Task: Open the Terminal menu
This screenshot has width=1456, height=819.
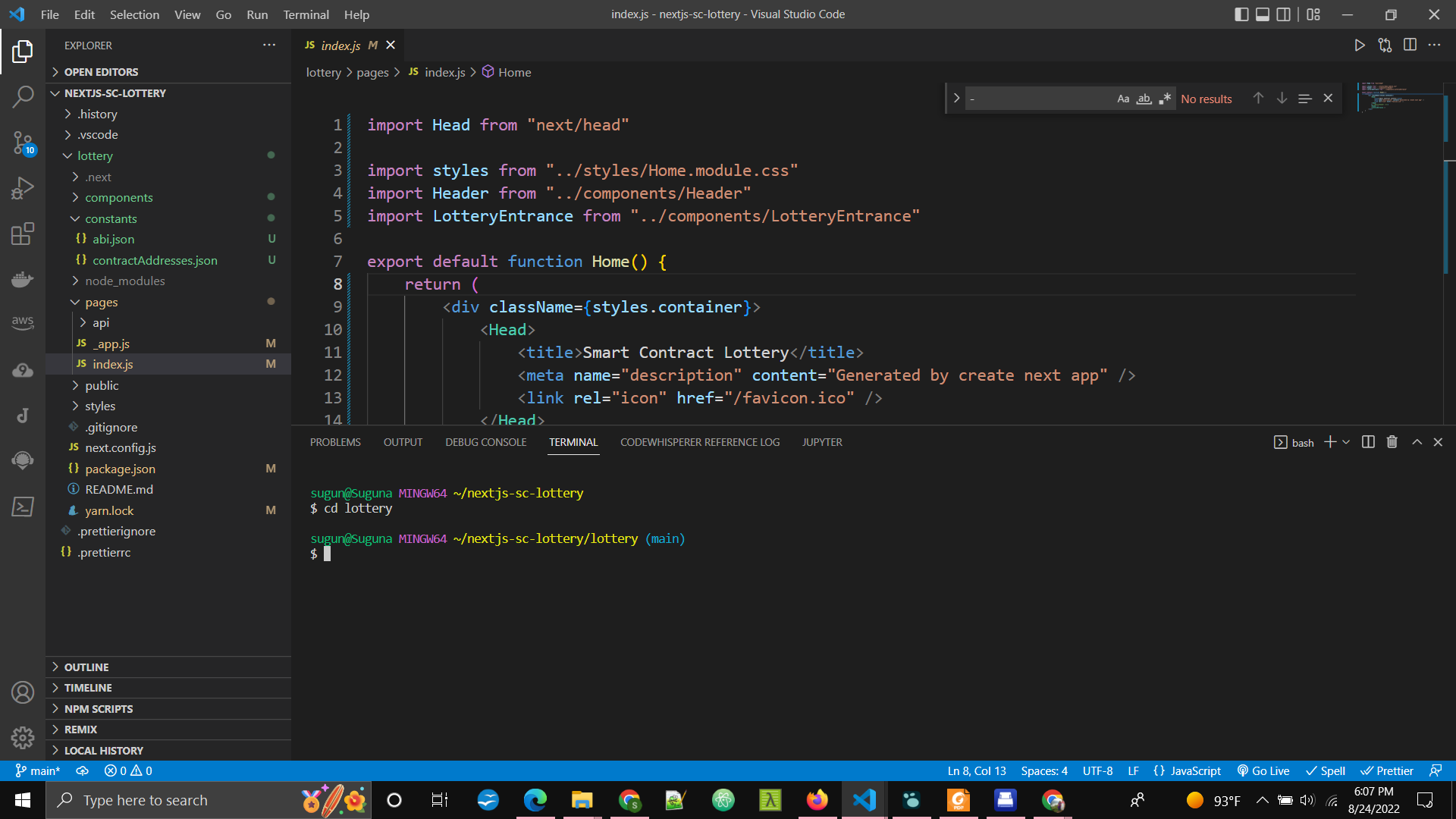Action: tap(306, 14)
